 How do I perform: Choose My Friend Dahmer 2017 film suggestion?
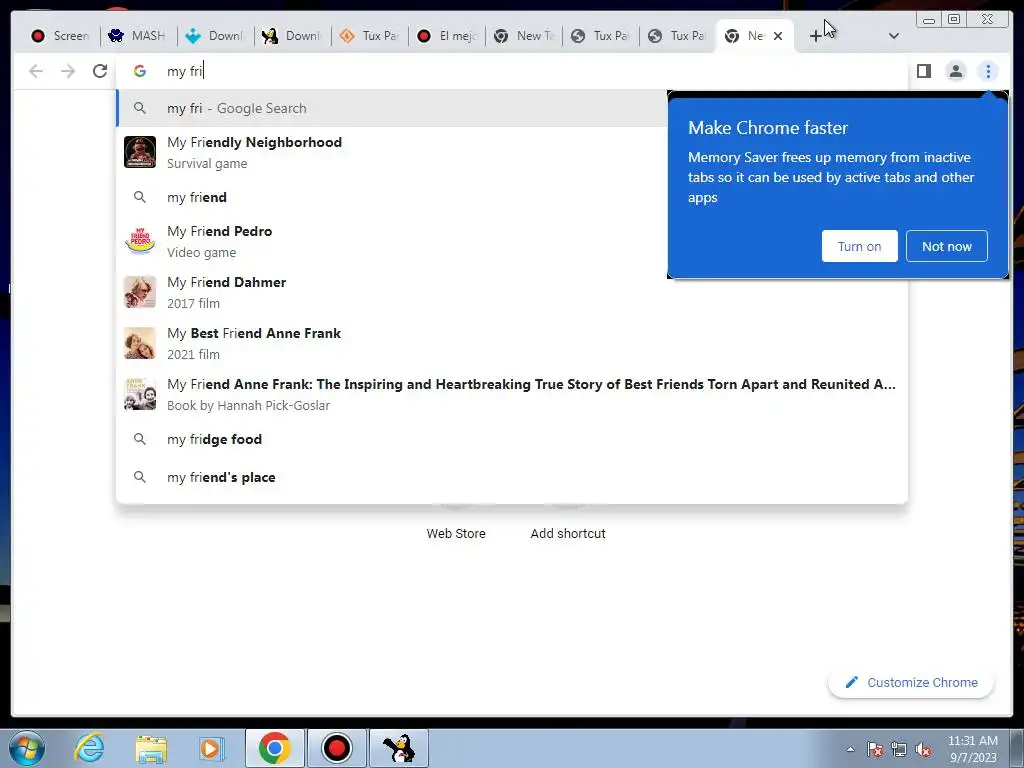pos(512,293)
